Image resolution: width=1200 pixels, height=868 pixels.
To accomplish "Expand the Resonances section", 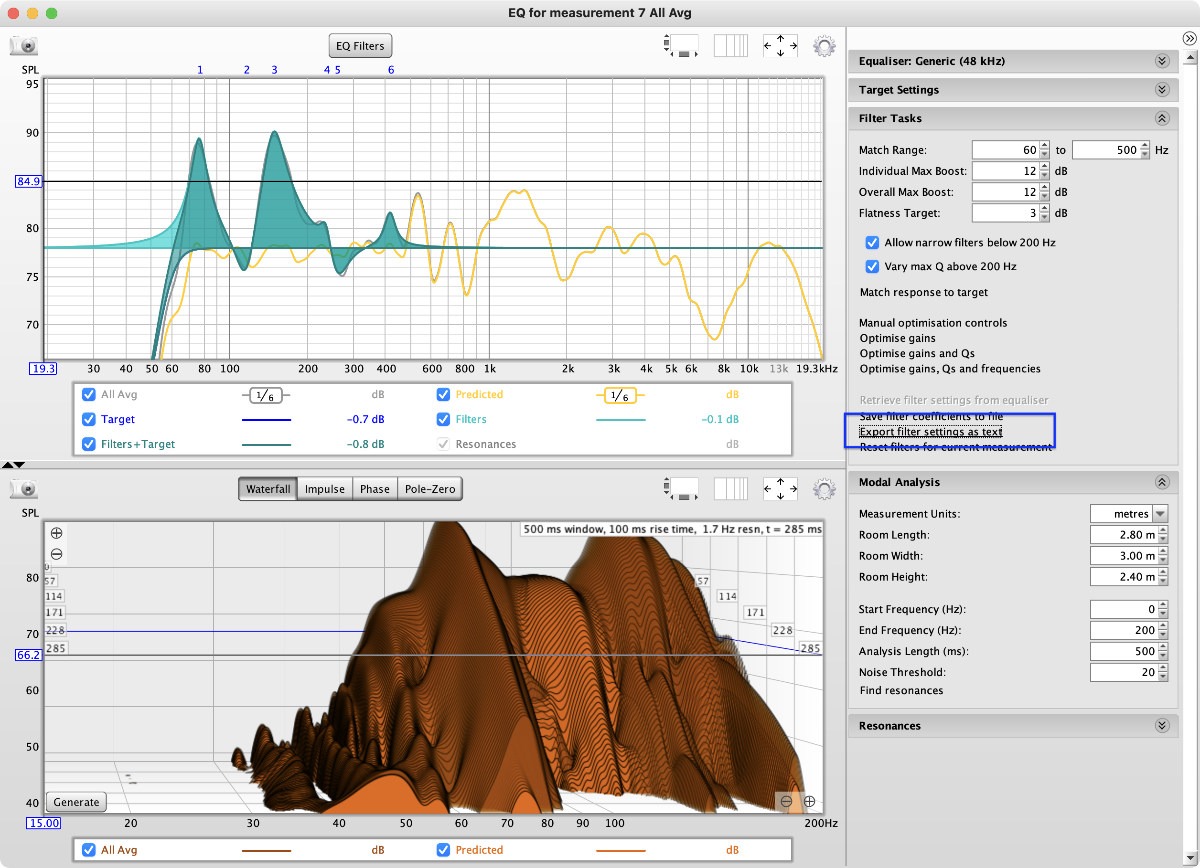I will pyautogui.click(x=1161, y=726).
